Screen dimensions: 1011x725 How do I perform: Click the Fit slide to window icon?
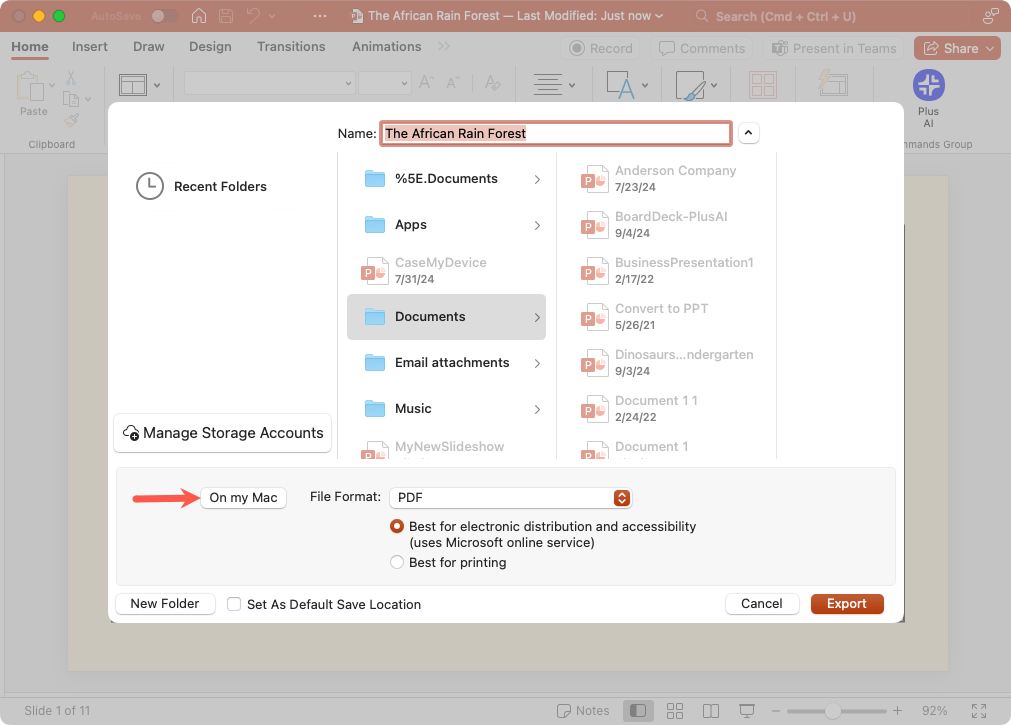click(979, 711)
